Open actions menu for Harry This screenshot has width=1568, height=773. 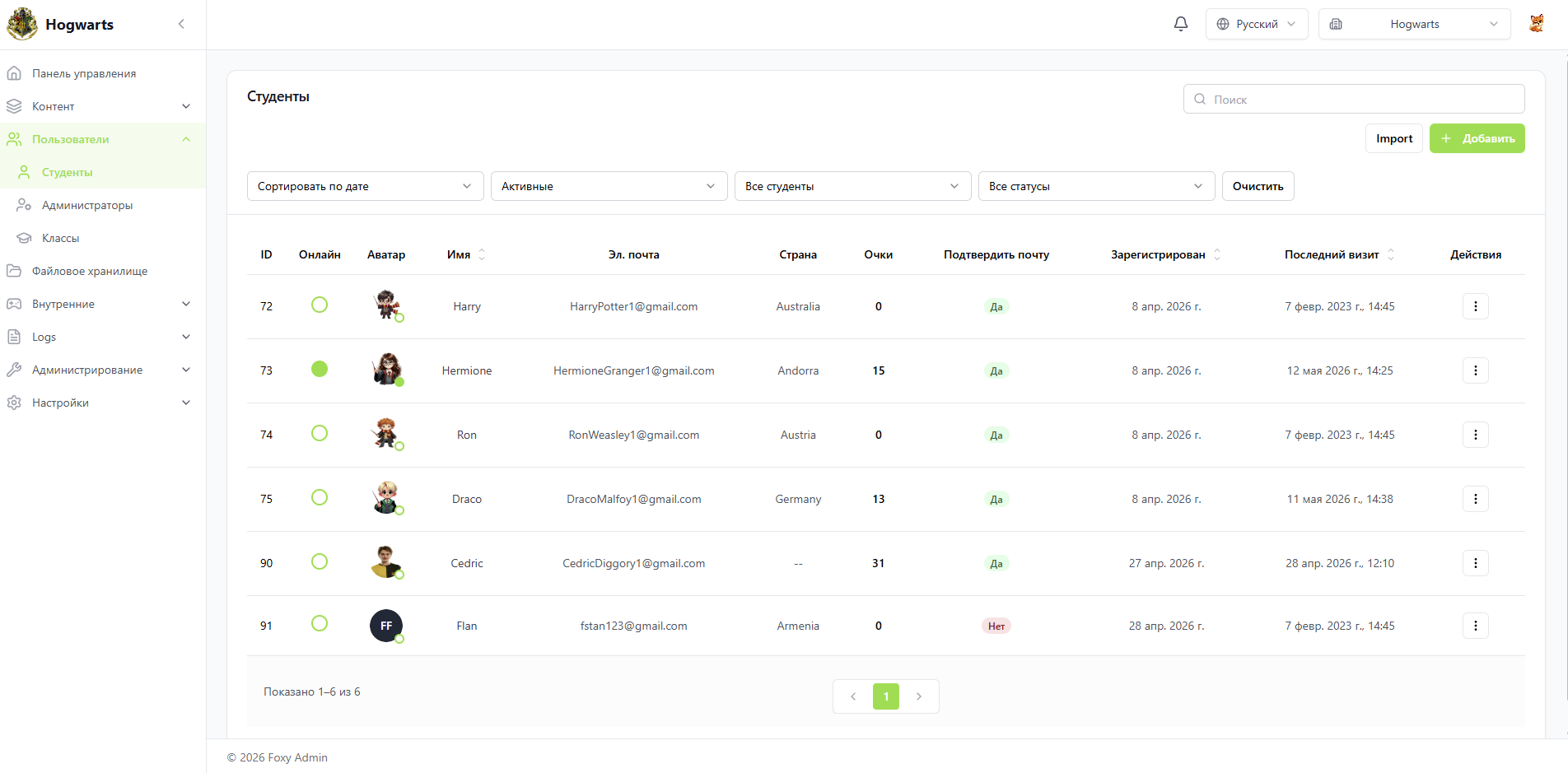1476,306
